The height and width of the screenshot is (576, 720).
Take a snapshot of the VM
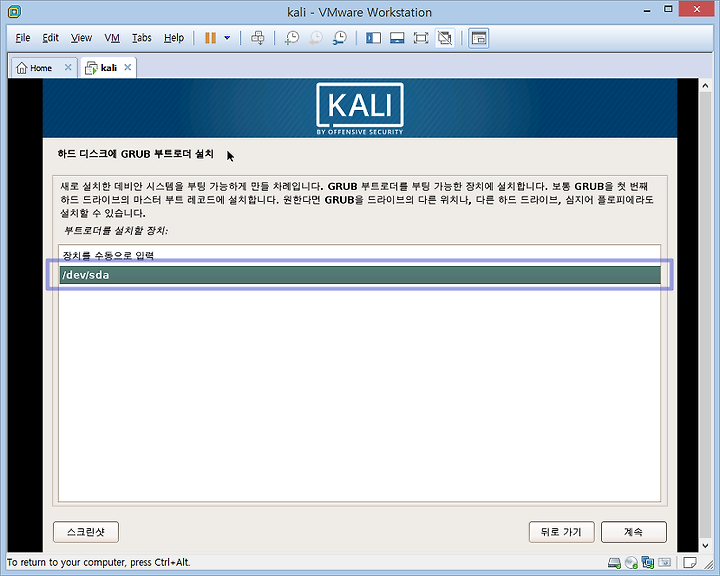pyautogui.click(x=292, y=38)
